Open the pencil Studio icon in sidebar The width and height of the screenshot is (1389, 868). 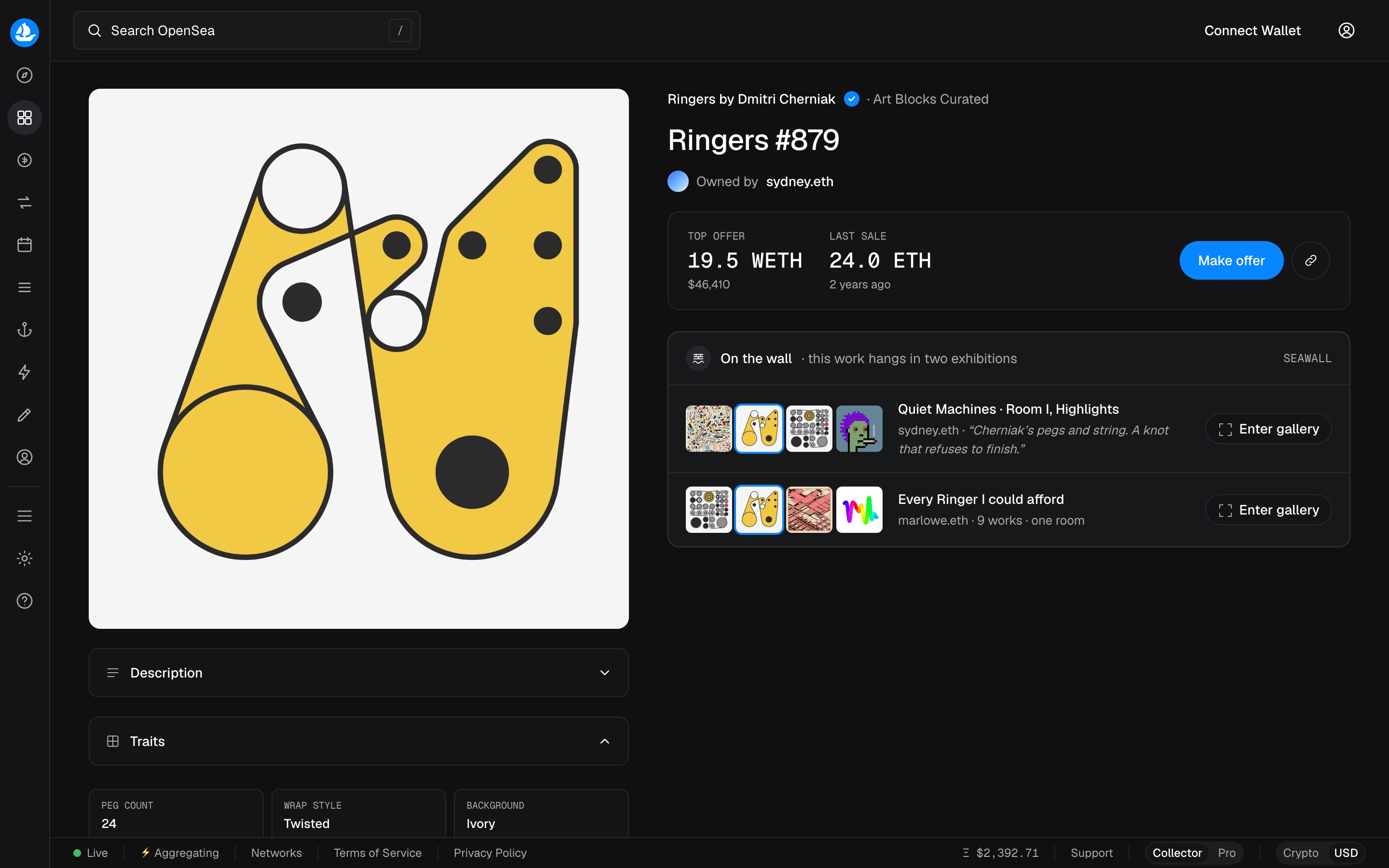coord(25,415)
